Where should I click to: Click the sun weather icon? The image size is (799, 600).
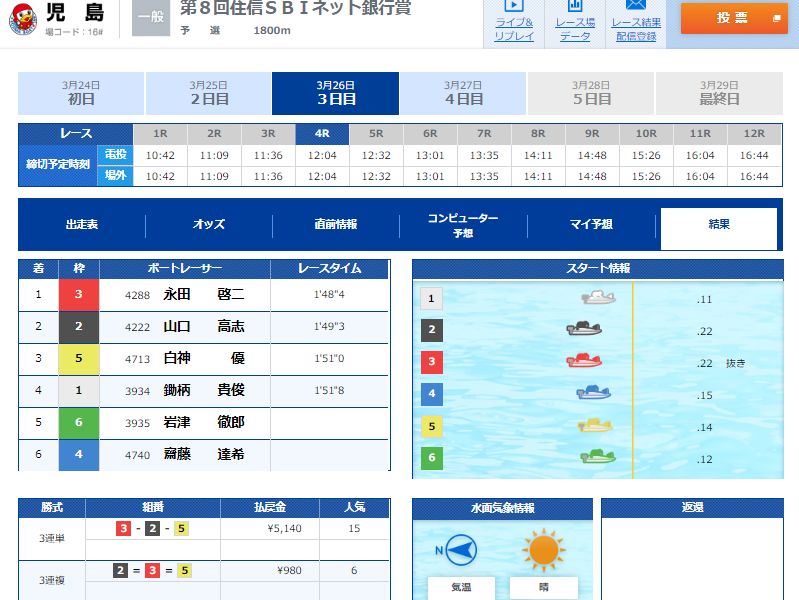tap(543, 549)
